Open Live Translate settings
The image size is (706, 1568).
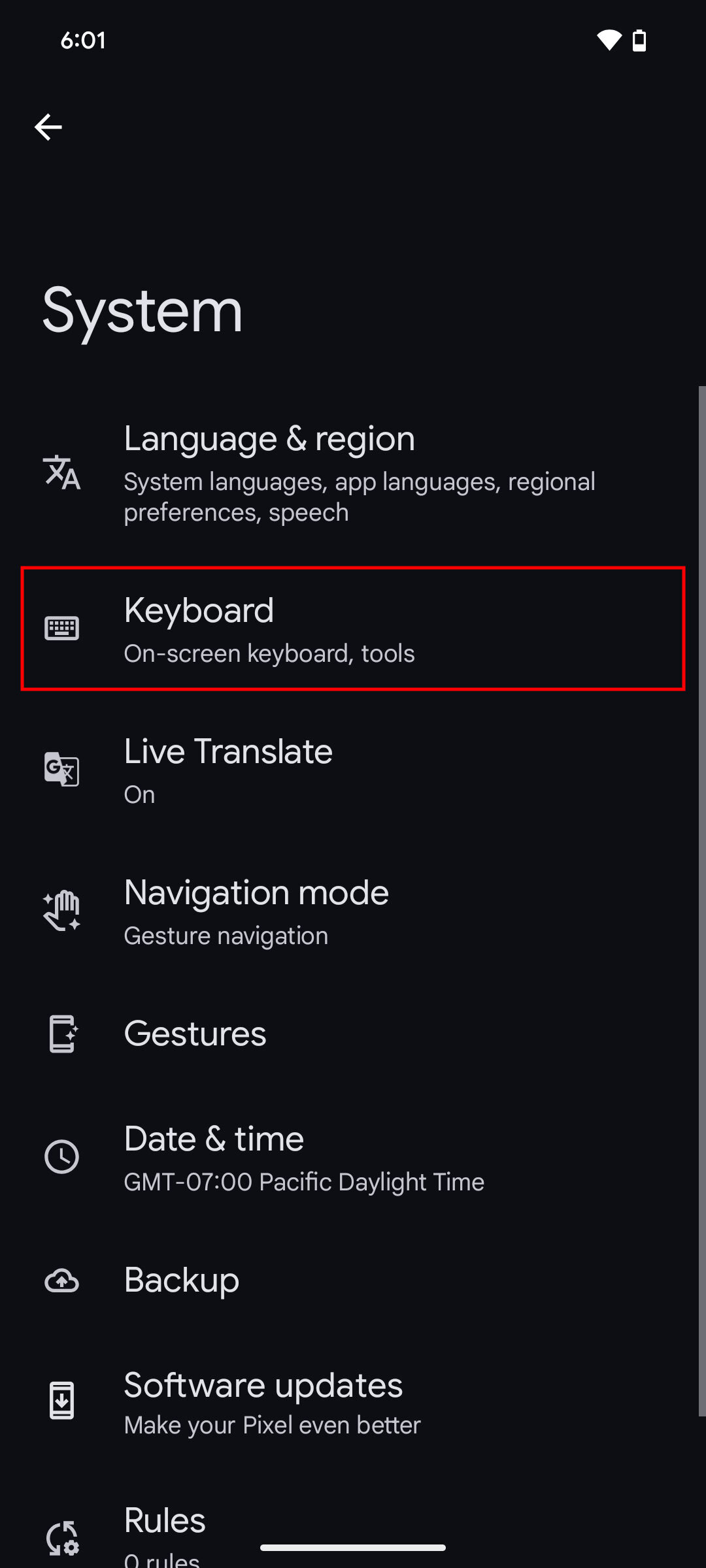pos(360,769)
